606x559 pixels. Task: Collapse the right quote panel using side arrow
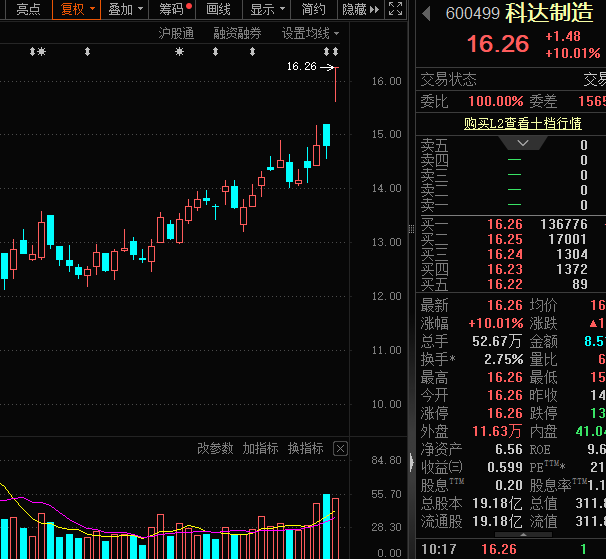410,461
